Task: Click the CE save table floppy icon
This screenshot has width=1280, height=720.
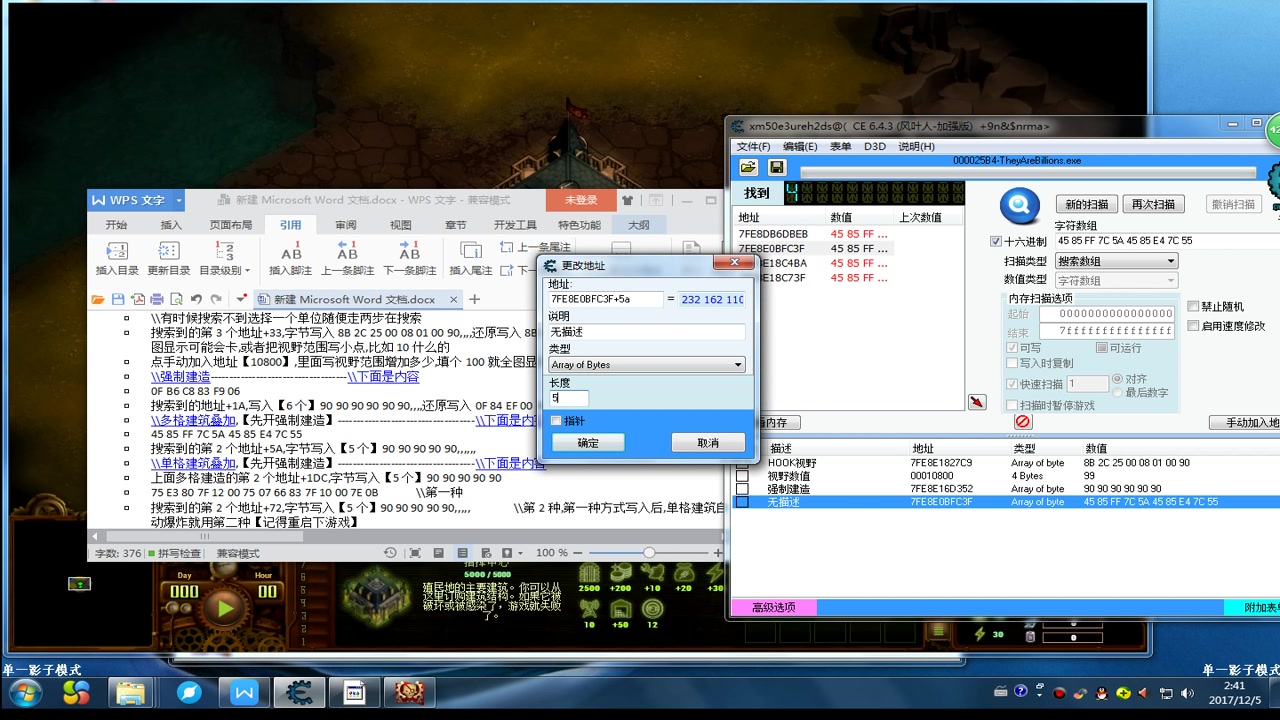Action: tap(777, 167)
